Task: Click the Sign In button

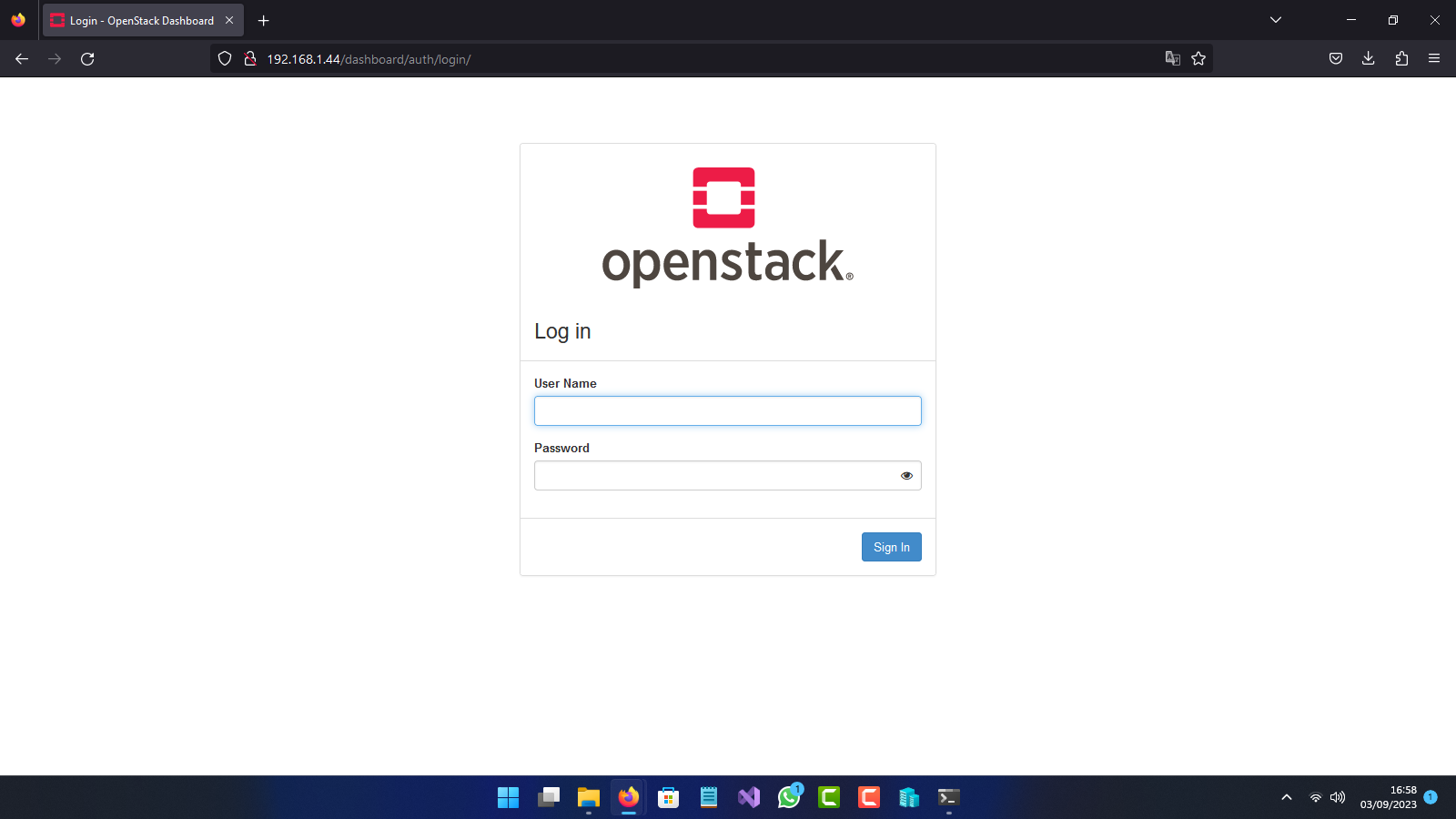Action: pos(892,547)
